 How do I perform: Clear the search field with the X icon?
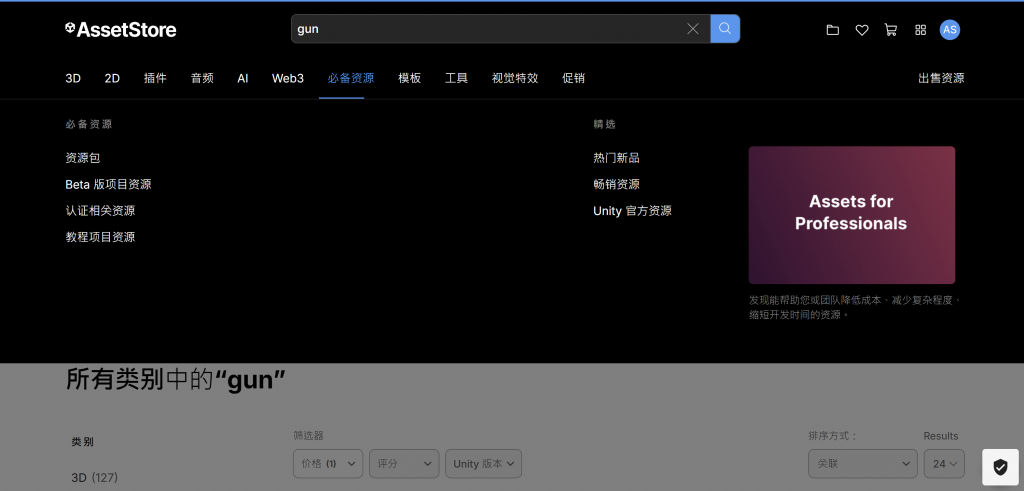point(693,29)
